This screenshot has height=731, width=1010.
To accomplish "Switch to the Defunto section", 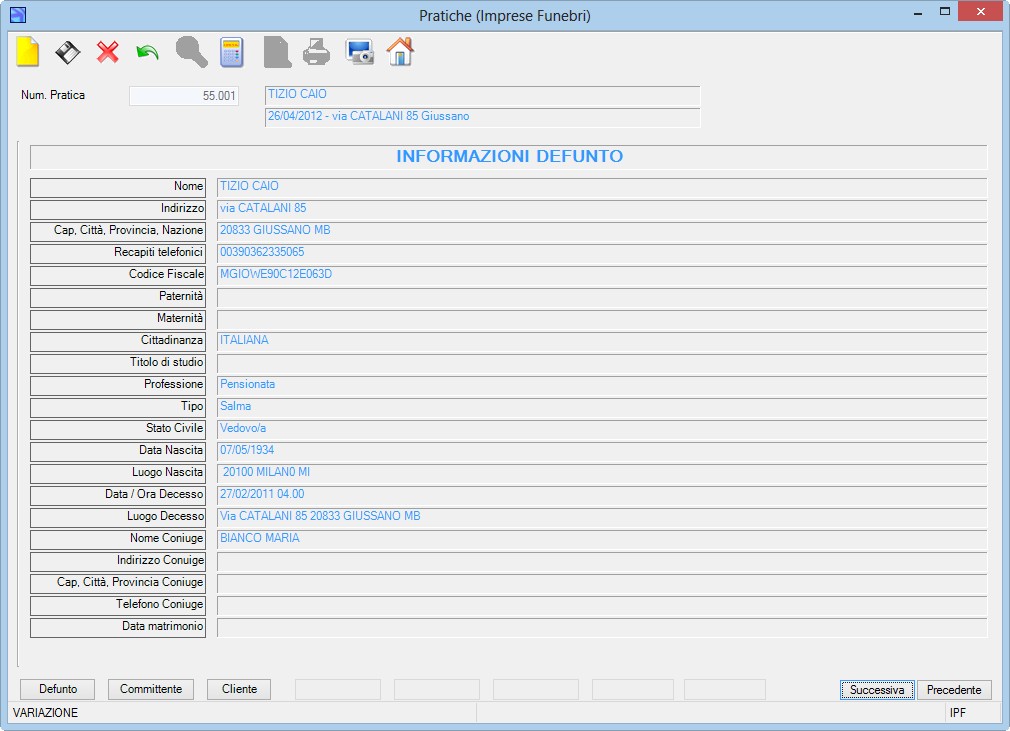I will click(x=57, y=689).
